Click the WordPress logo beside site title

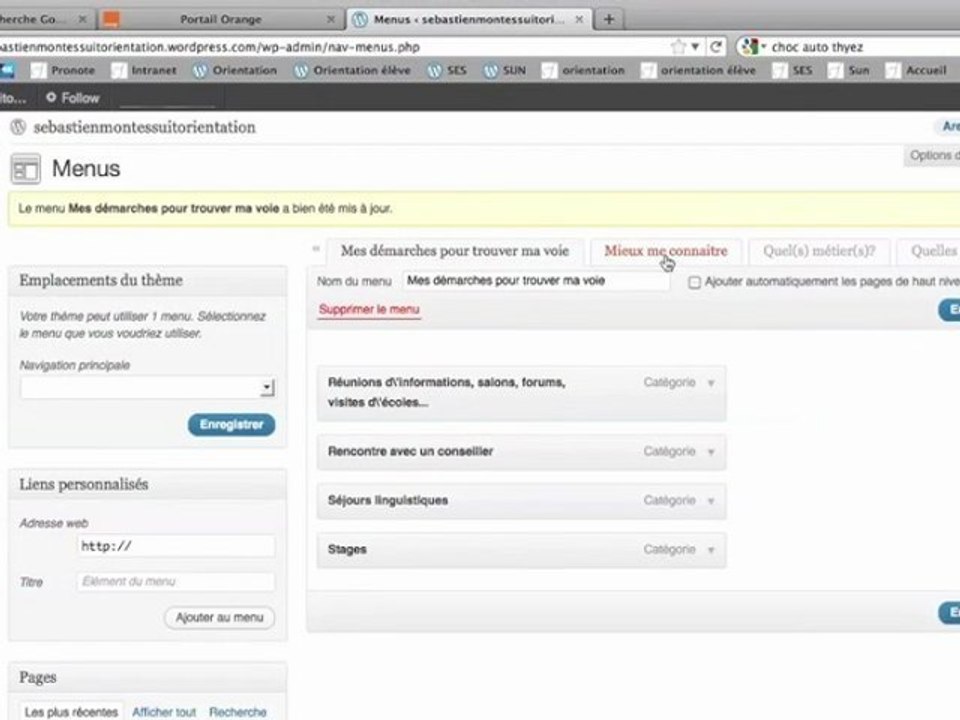click(x=18, y=127)
